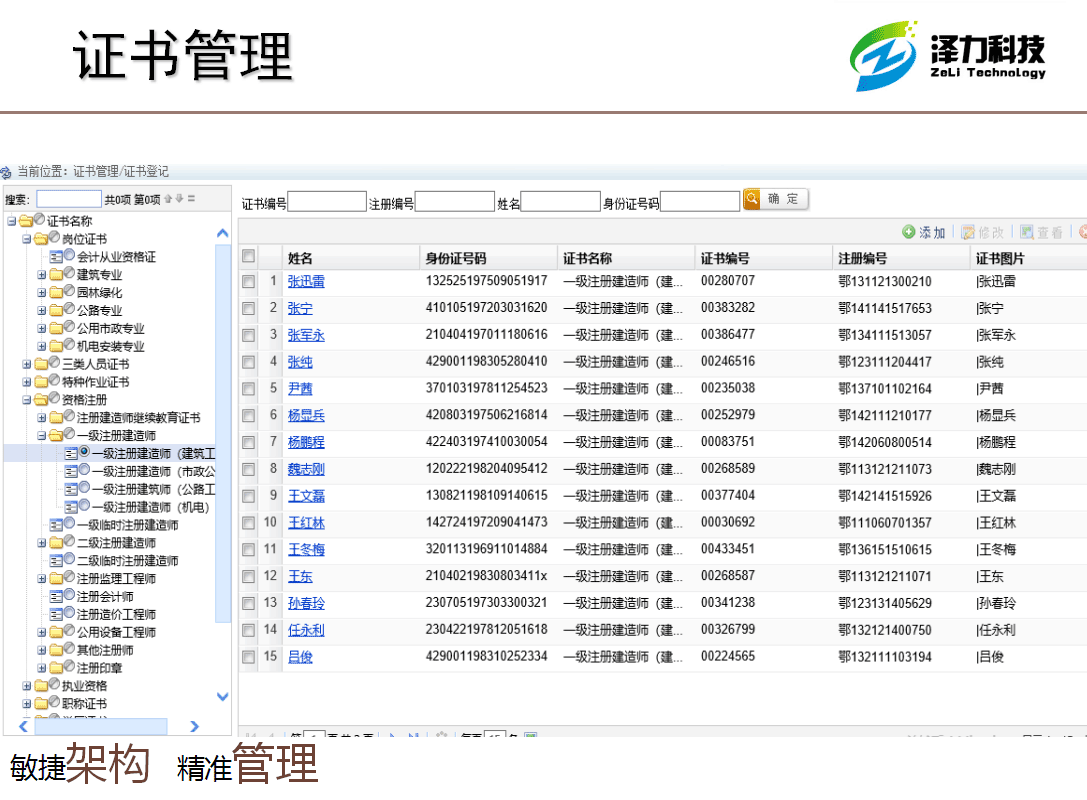Select the row checkbox for 魏志刚
This screenshot has width=1087, height=800.
(x=248, y=469)
